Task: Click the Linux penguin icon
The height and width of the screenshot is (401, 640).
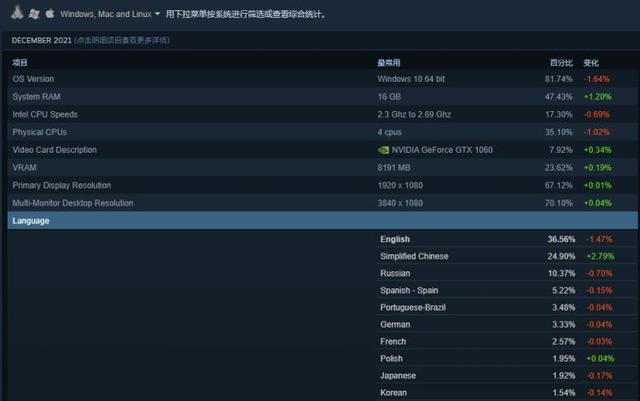Action: pos(17,12)
